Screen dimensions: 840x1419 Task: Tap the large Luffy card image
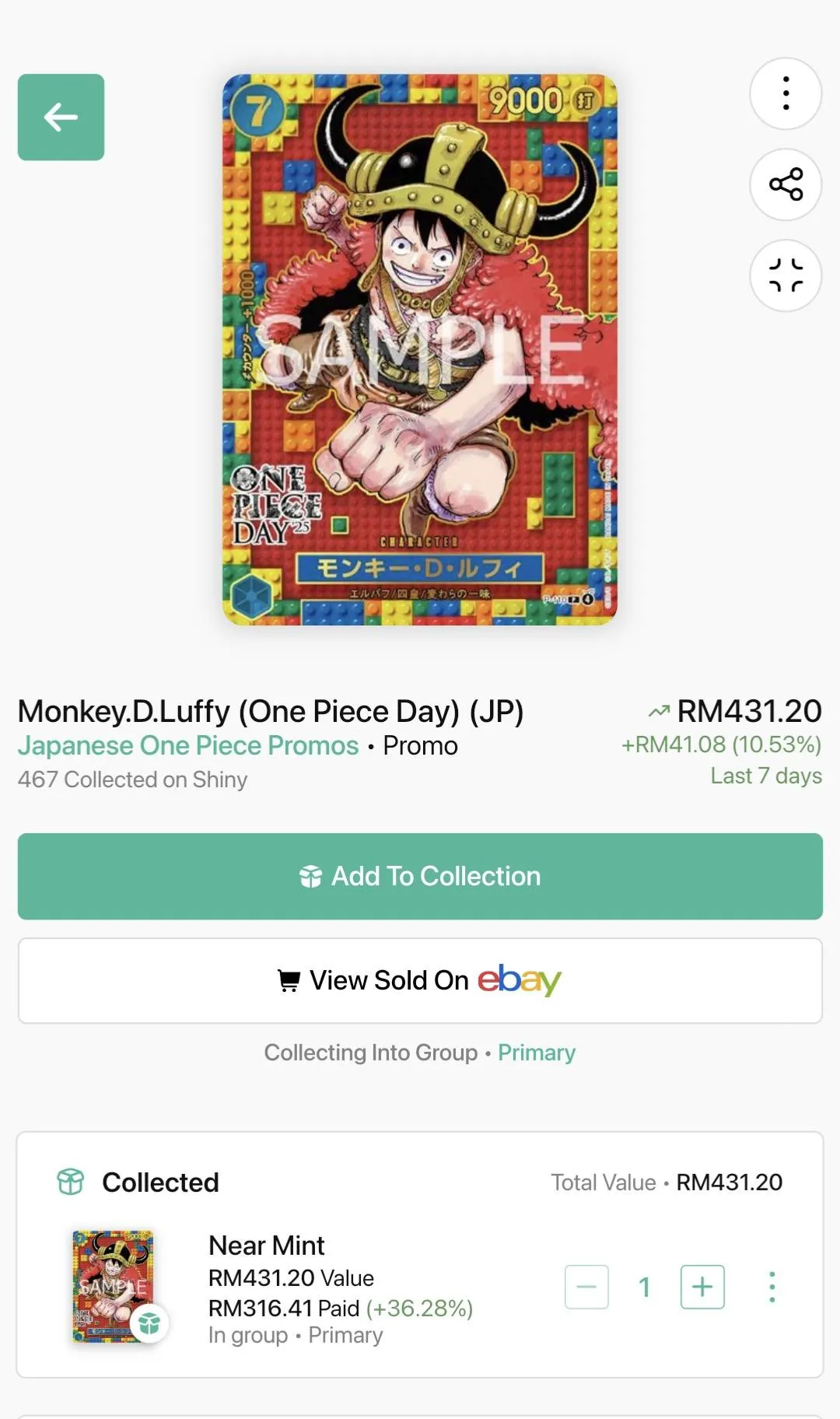[x=420, y=350]
